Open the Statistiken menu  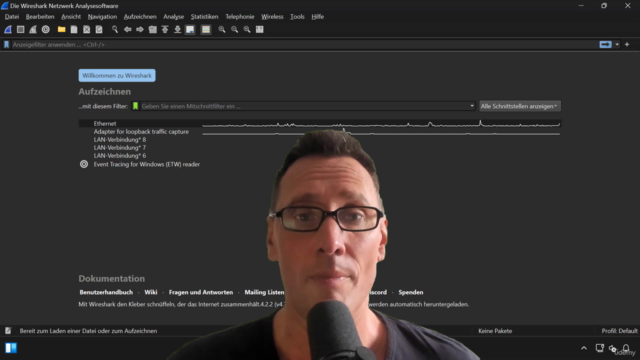click(x=204, y=17)
